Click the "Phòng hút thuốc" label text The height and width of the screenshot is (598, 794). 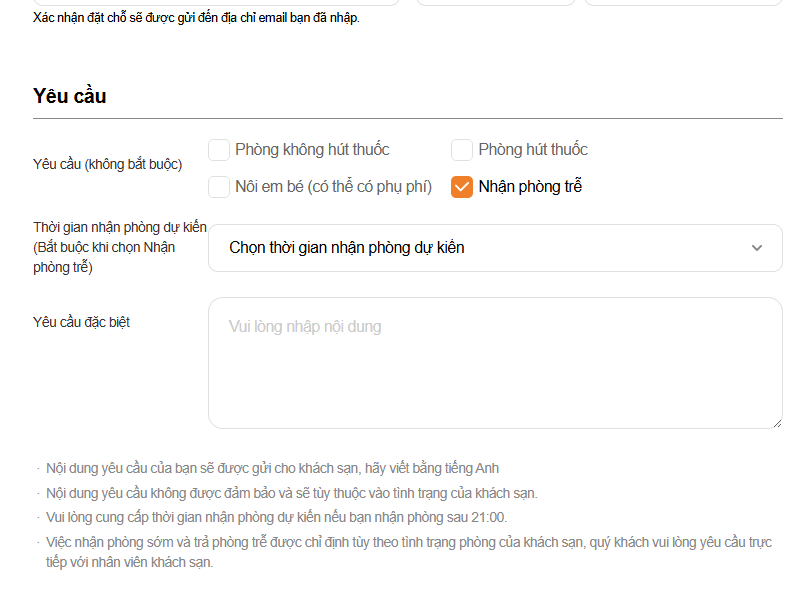533,150
